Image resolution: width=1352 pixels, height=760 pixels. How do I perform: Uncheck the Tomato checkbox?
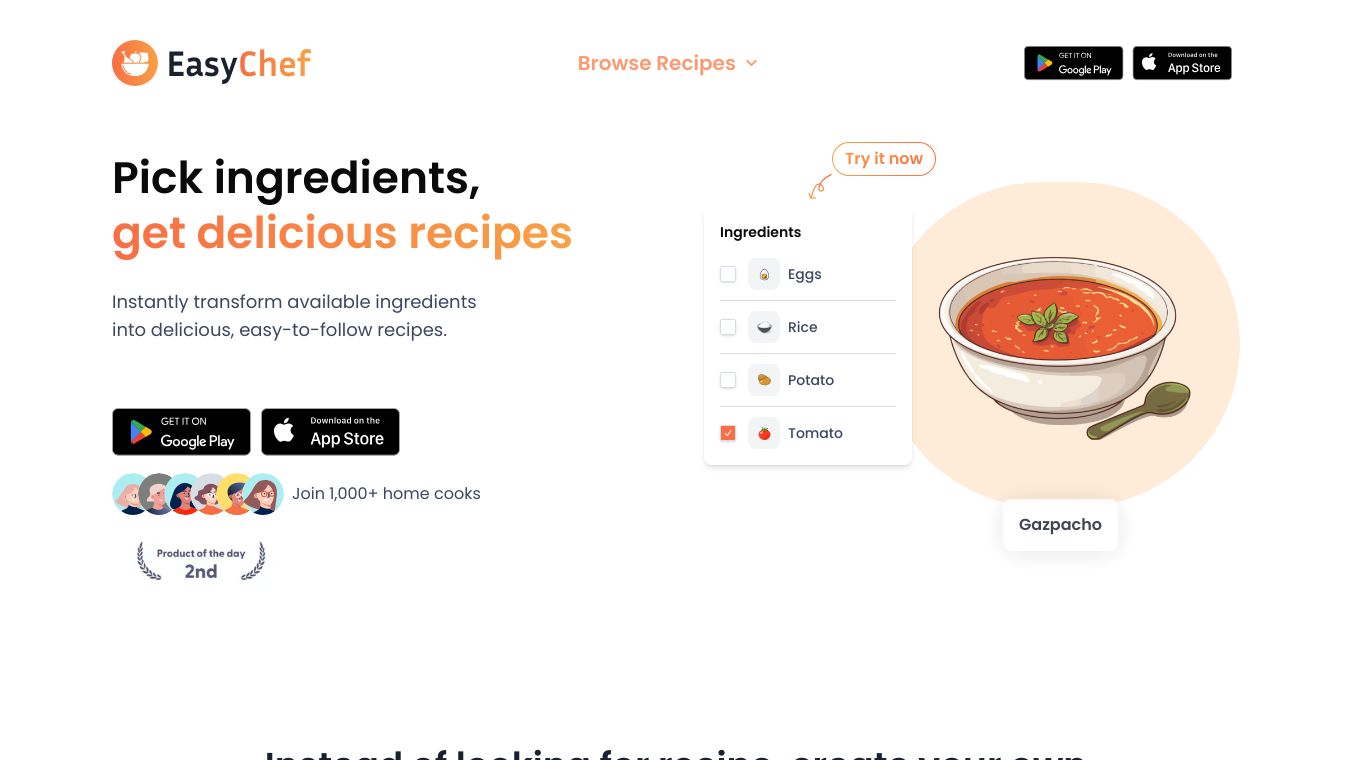728,433
